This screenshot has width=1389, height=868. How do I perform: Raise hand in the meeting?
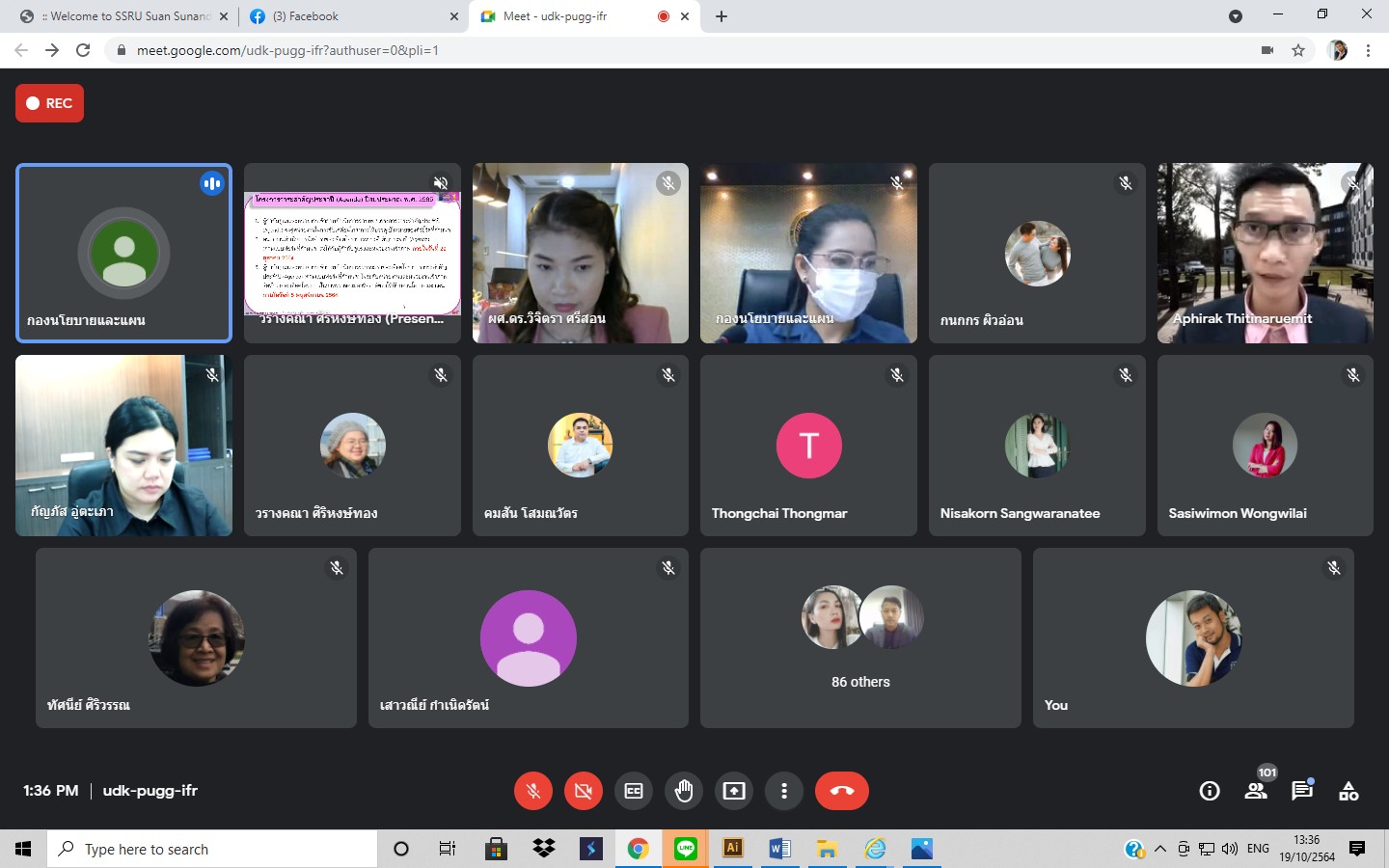684,791
